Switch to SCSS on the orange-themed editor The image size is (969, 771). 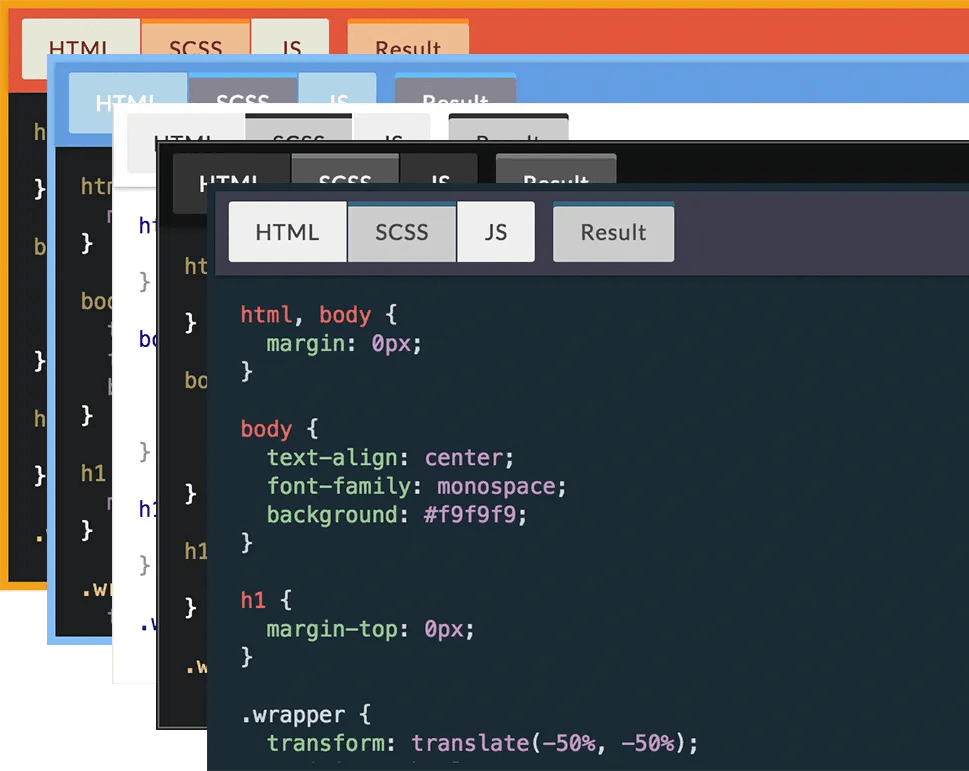click(x=196, y=47)
